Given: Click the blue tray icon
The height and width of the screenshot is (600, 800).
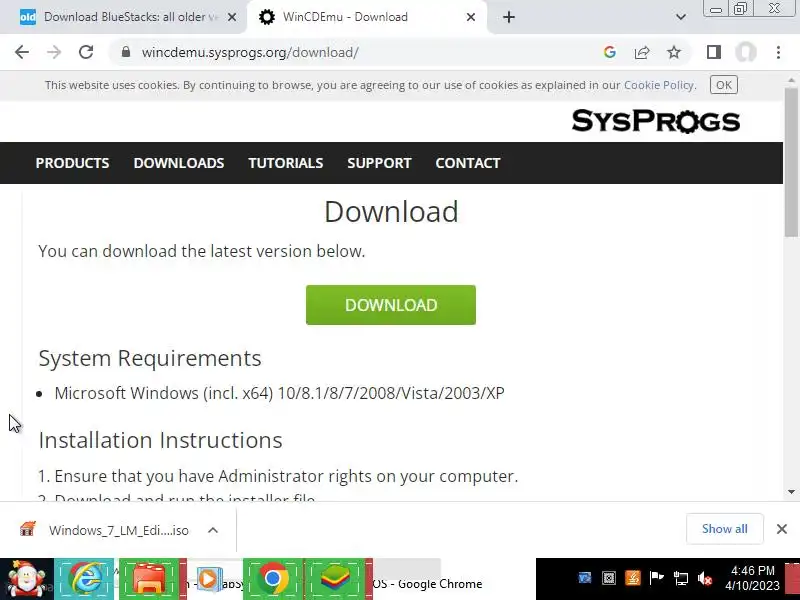Looking at the screenshot, I should 585,578.
